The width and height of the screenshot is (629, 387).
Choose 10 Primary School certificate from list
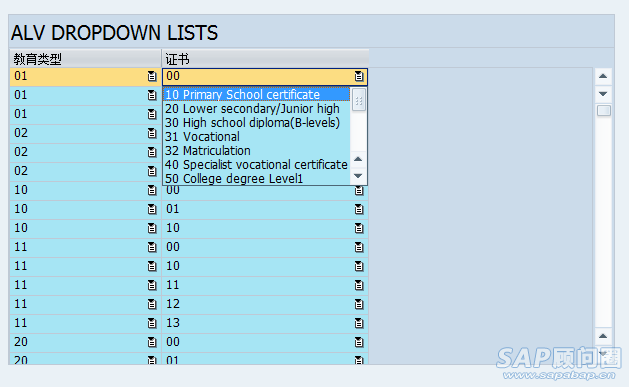256,95
